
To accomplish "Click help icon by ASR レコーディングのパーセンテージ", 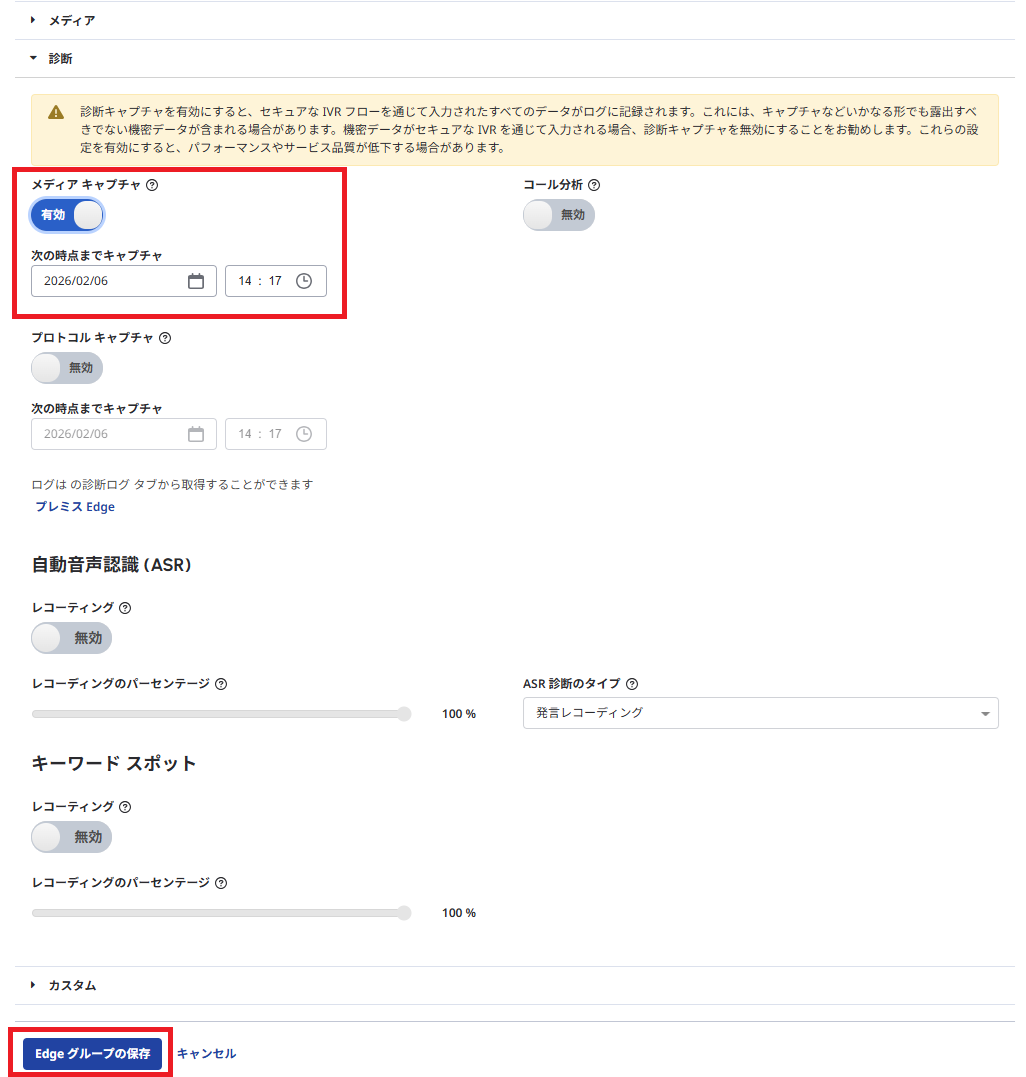I will (221, 684).
